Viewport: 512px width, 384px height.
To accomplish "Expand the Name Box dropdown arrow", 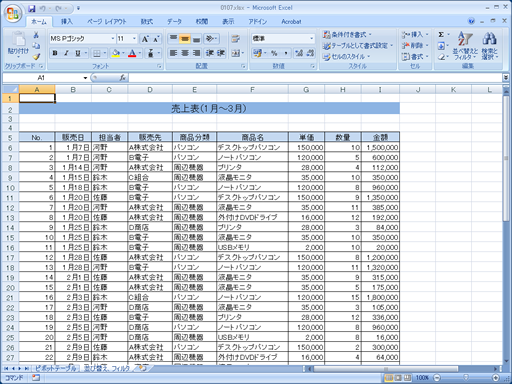I will click(x=85, y=78).
